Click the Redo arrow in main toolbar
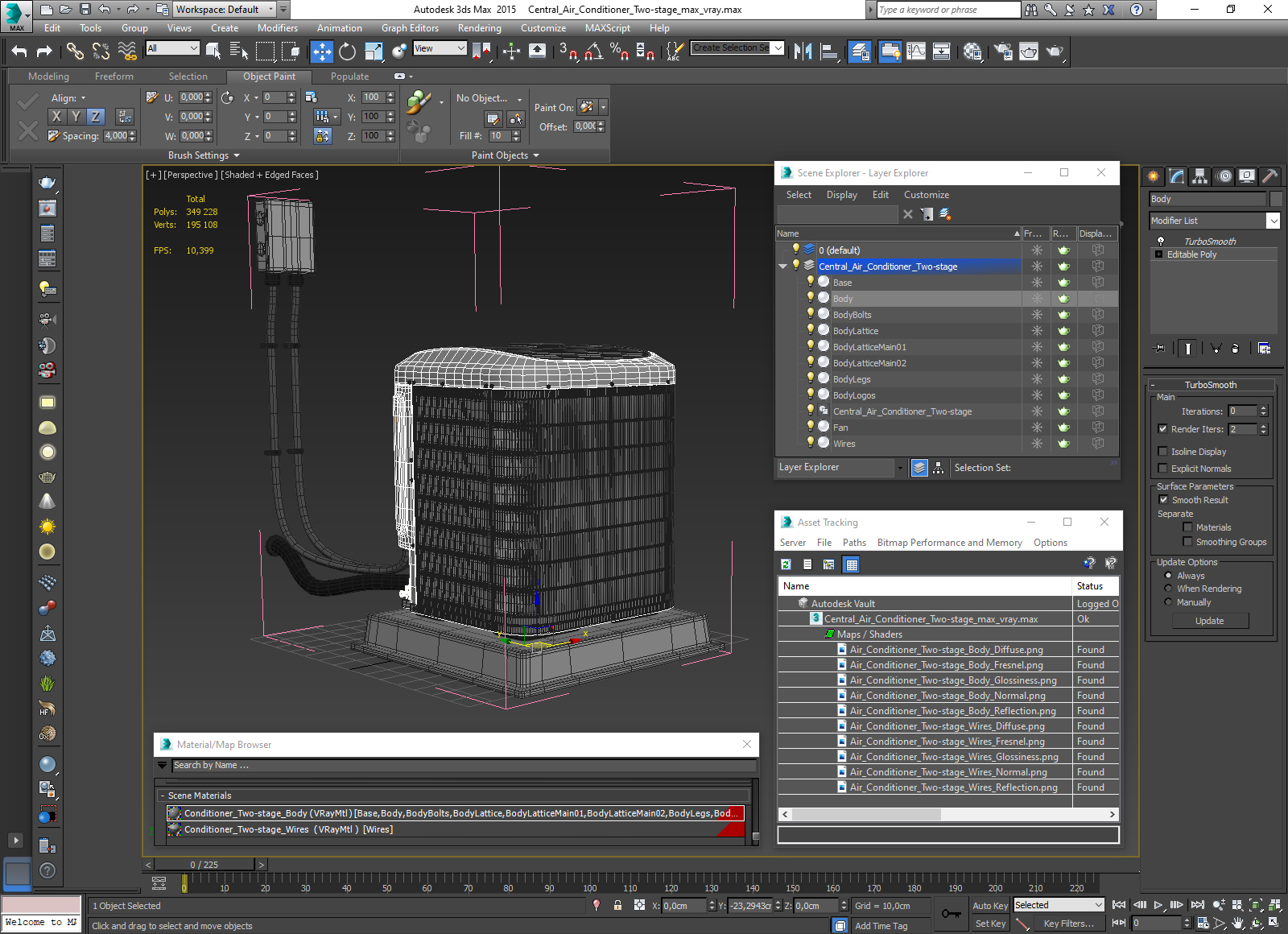 coord(45,52)
